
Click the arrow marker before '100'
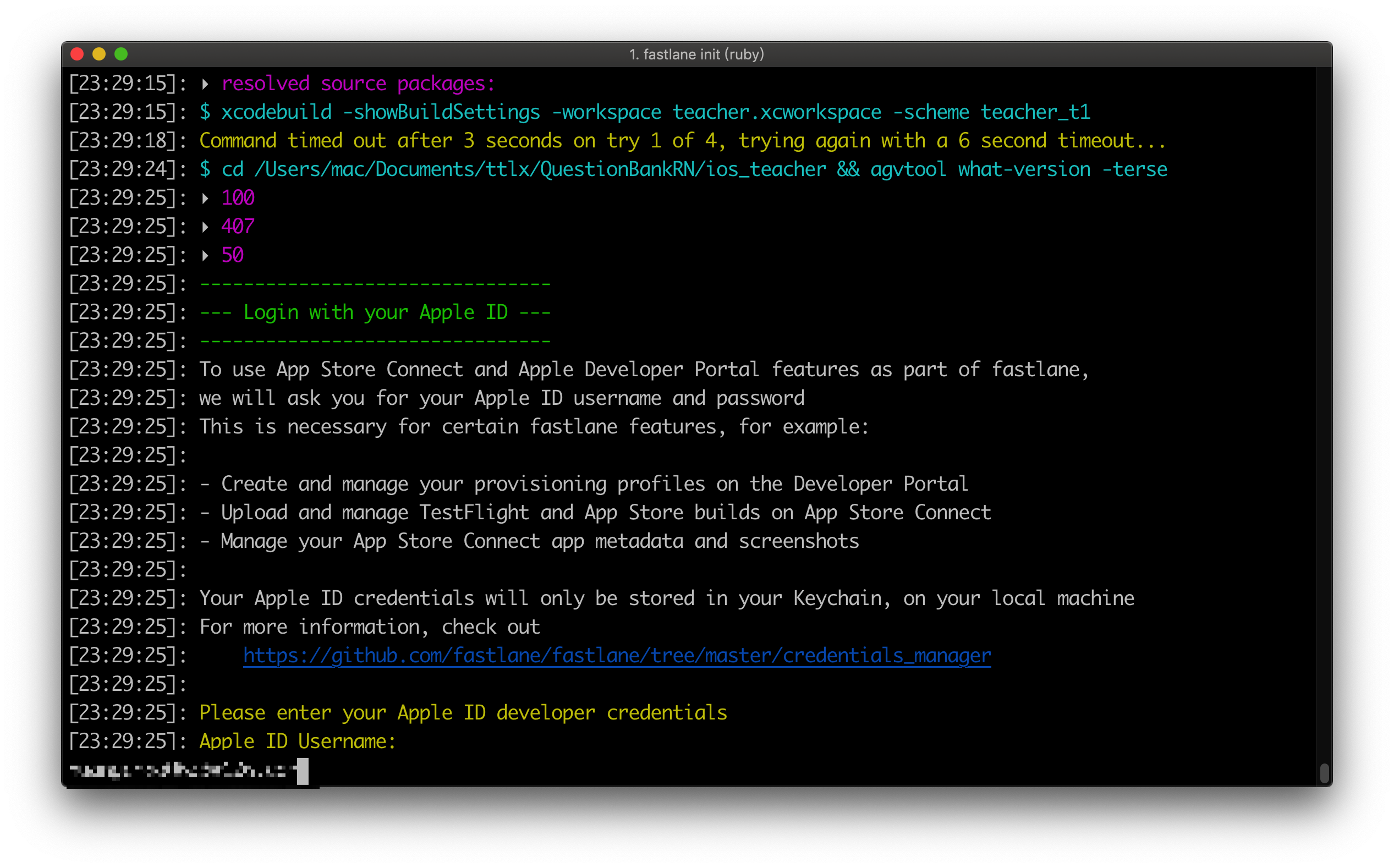(205, 198)
